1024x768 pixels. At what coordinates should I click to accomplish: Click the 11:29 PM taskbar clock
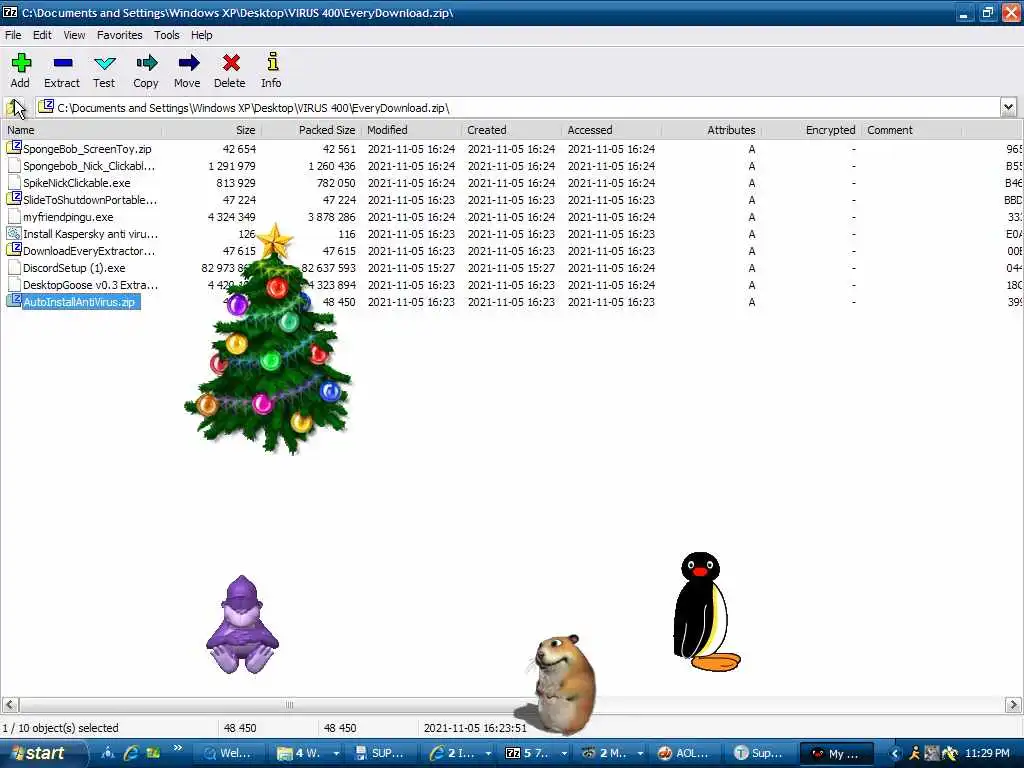(x=987, y=753)
